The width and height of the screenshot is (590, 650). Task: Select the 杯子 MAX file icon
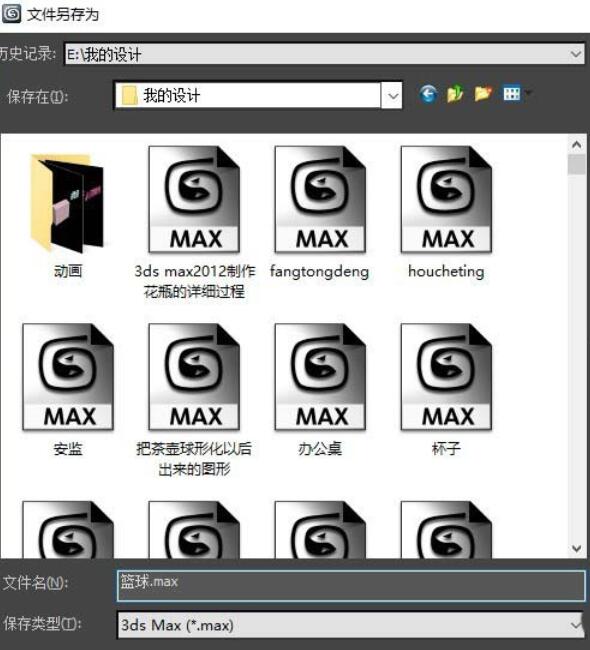tap(447, 377)
